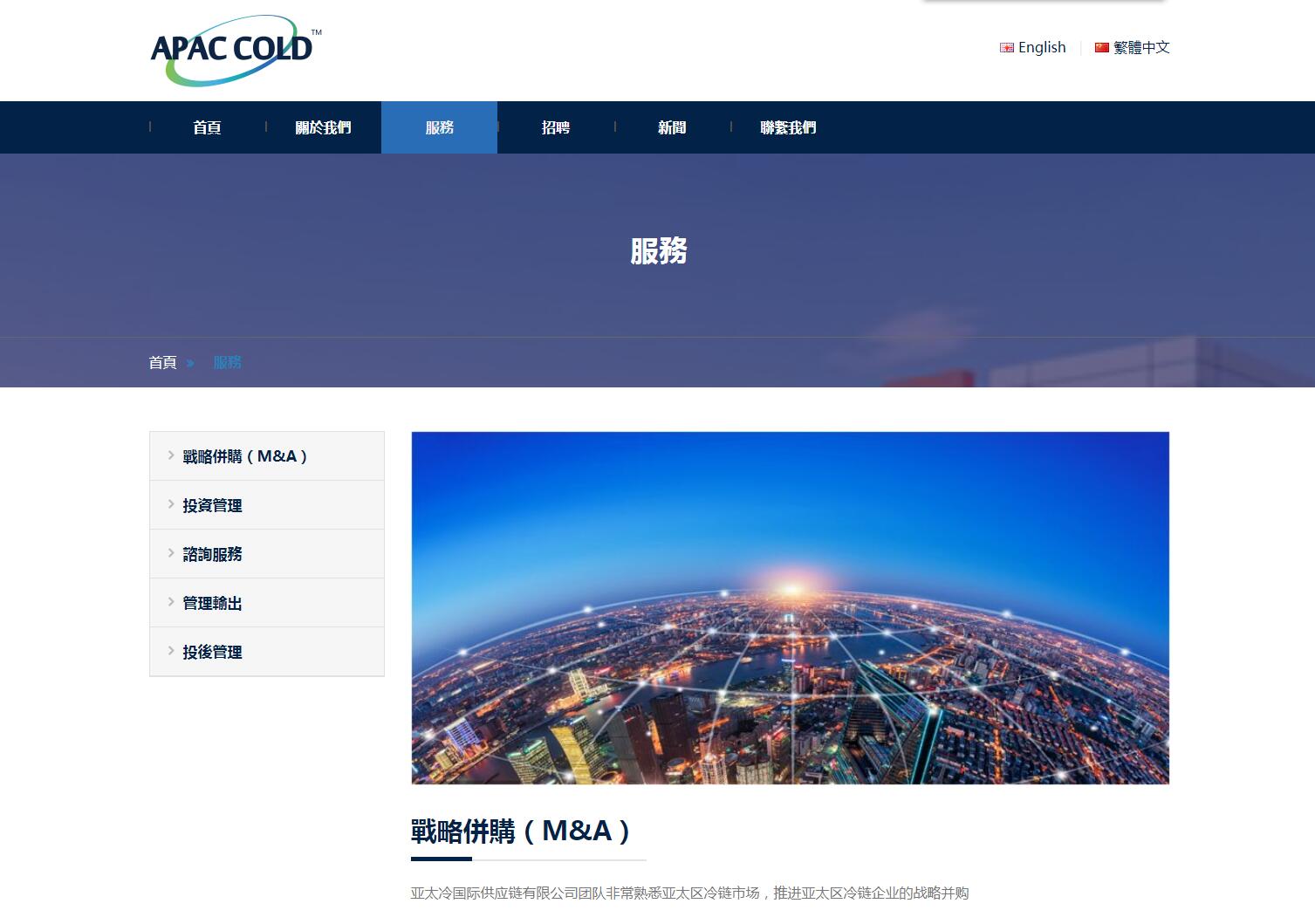
Task: Open the 招聘 navigation tab
Action: [556, 127]
